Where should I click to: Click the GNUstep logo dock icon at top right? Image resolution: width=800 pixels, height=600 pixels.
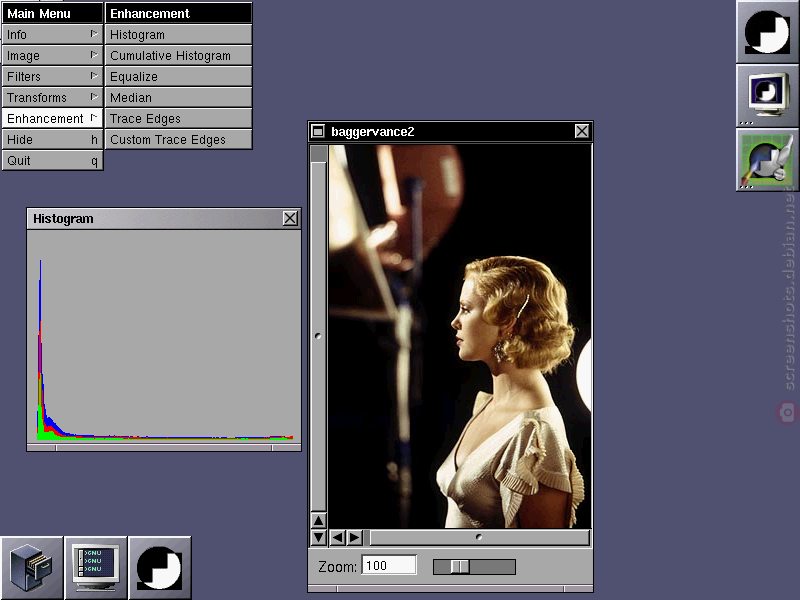[x=767, y=32]
